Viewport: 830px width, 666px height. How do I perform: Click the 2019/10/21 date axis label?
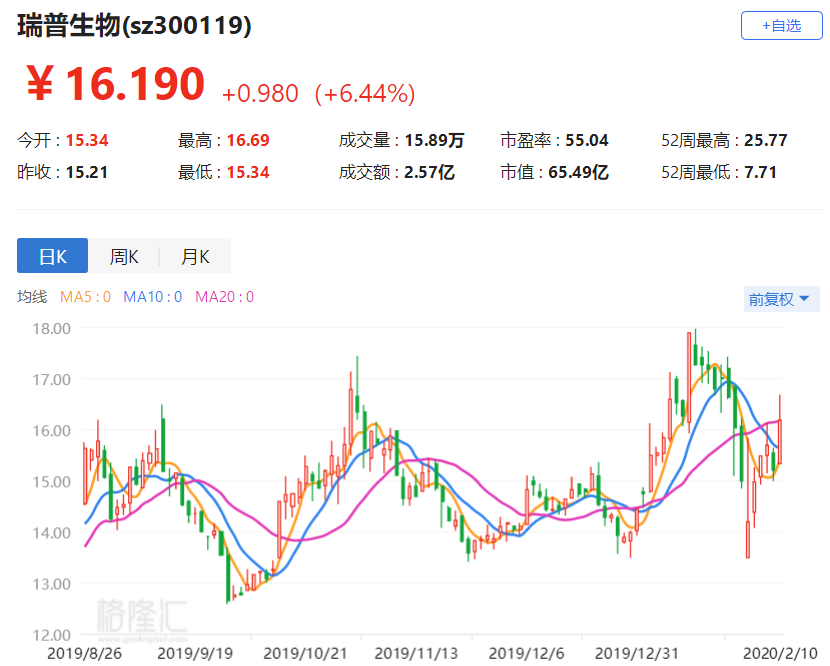pyautogui.click(x=305, y=653)
